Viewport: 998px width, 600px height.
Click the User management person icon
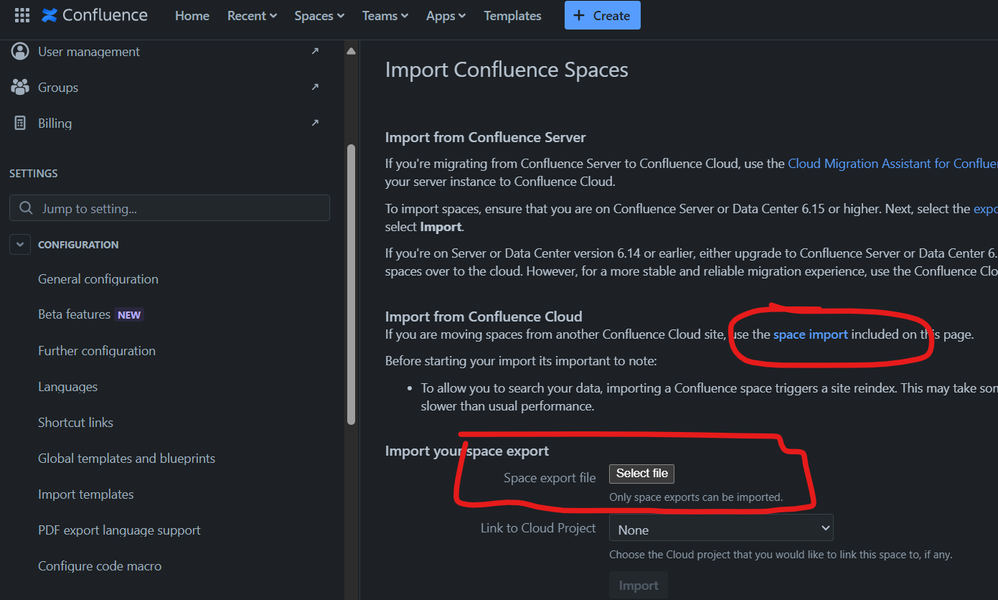[x=20, y=51]
